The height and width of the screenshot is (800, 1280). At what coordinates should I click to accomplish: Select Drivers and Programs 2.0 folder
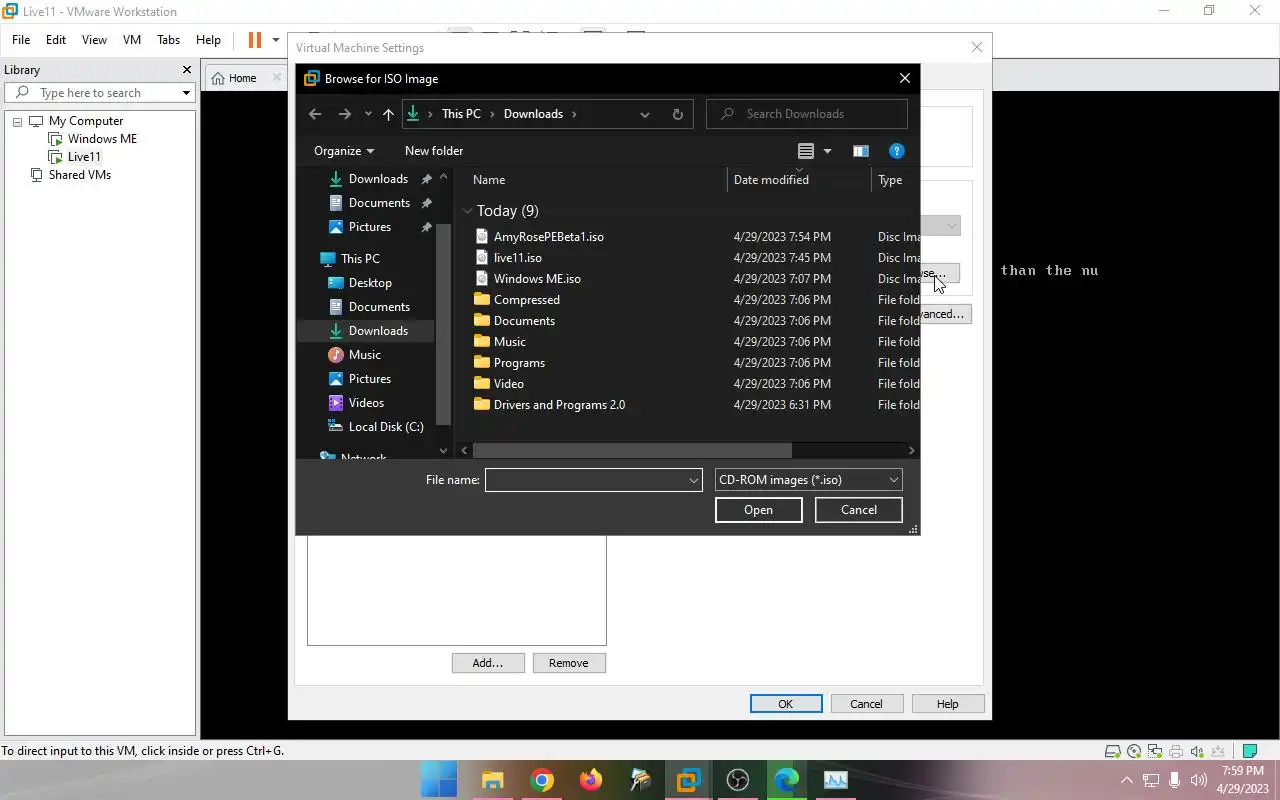tap(558, 405)
